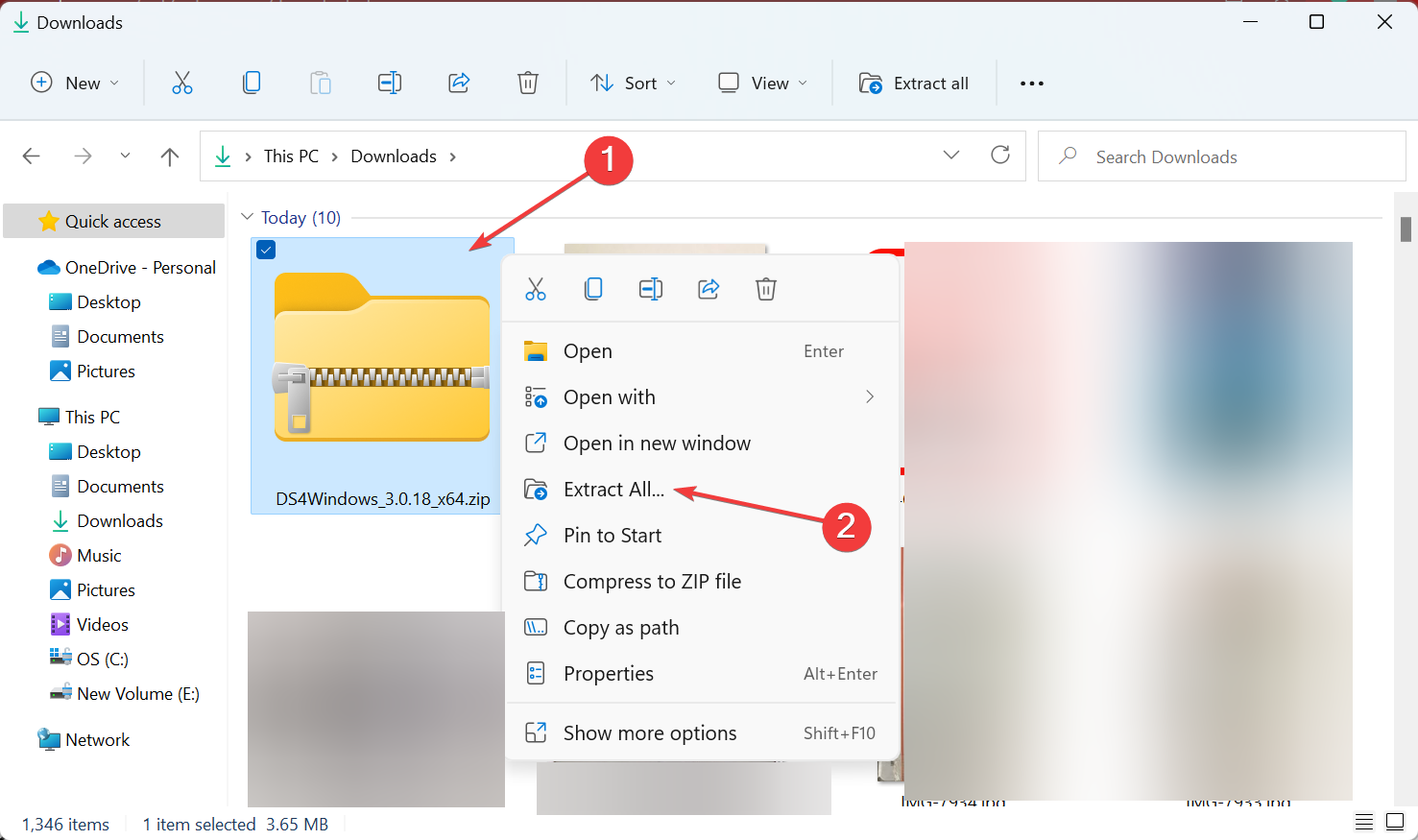Open the View dropdown

[x=761, y=83]
